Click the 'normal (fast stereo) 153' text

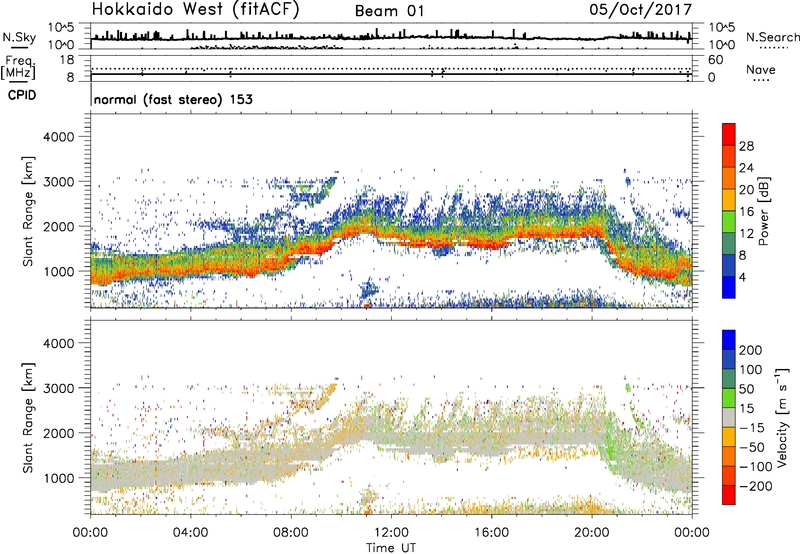(x=173, y=99)
